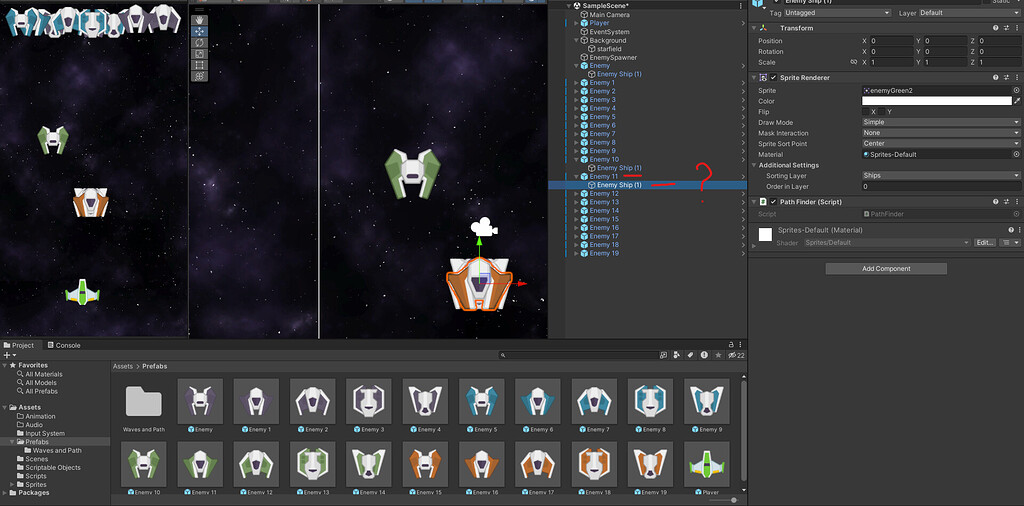Adjust Project thumbnail size slider
Screen dimensions: 1024x506
point(734,500)
